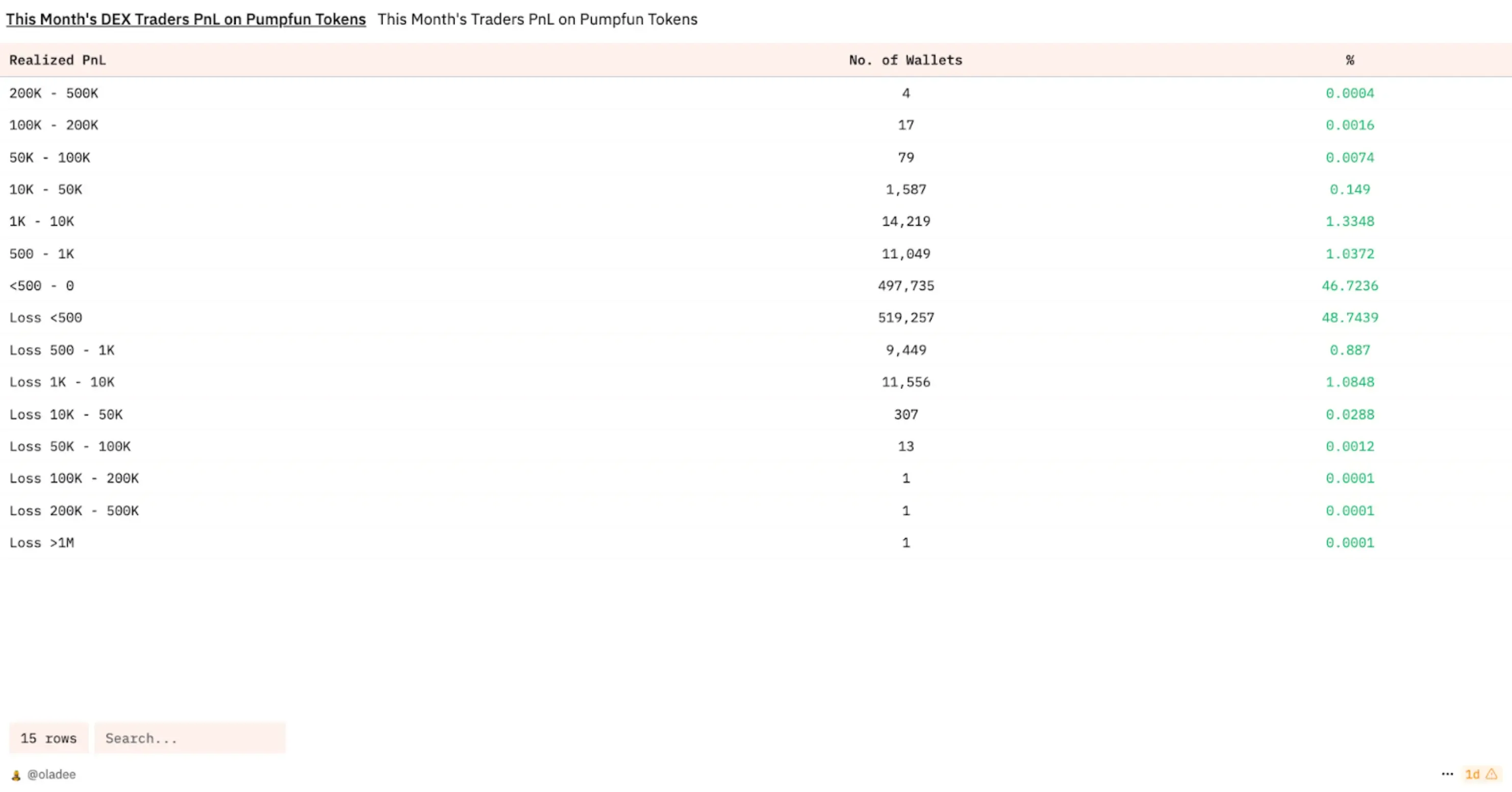1512x792 pixels.
Task: Open the @oladee author profile link
Action: [x=52, y=774]
